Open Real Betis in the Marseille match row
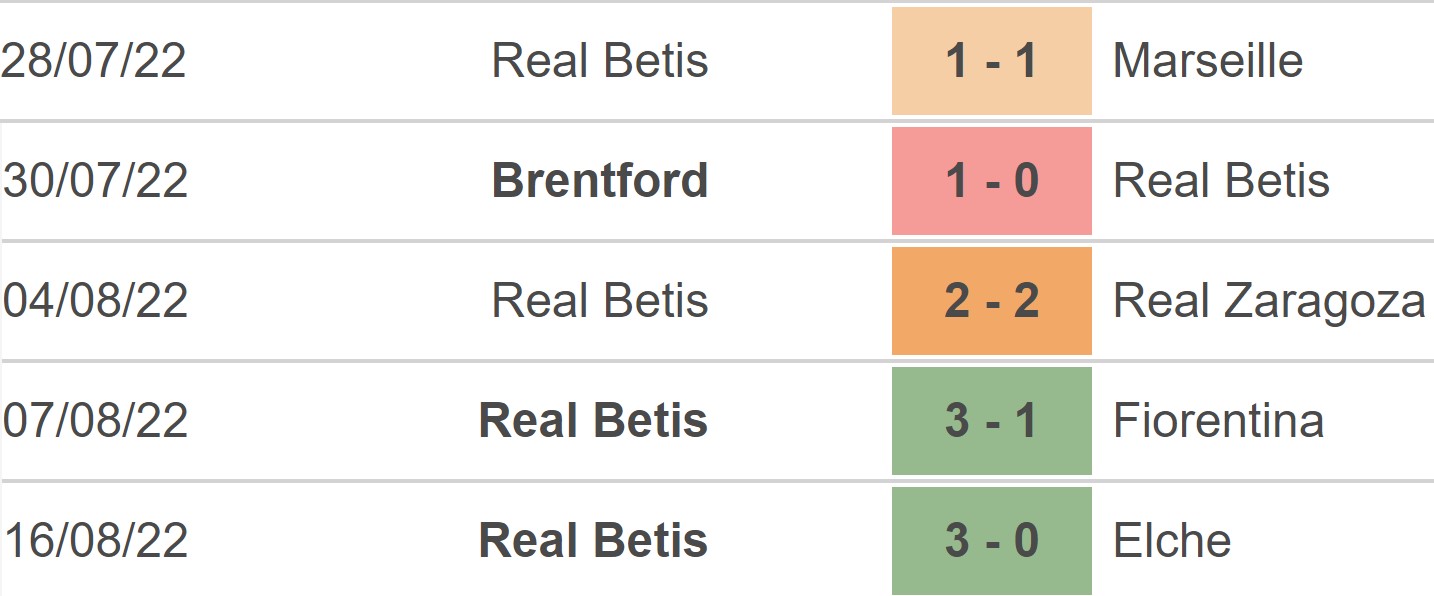Screen dimensions: 1434x596 click(x=600, y=61)
